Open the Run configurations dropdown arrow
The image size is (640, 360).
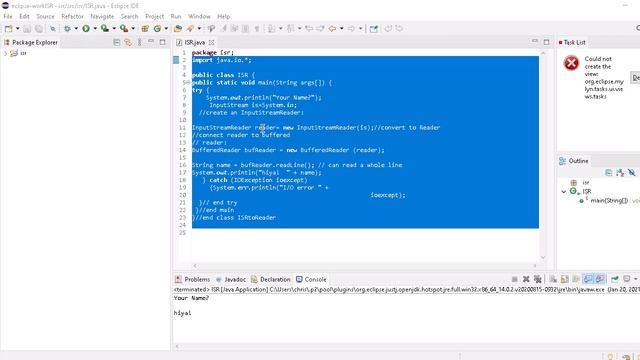pos(95,29)
